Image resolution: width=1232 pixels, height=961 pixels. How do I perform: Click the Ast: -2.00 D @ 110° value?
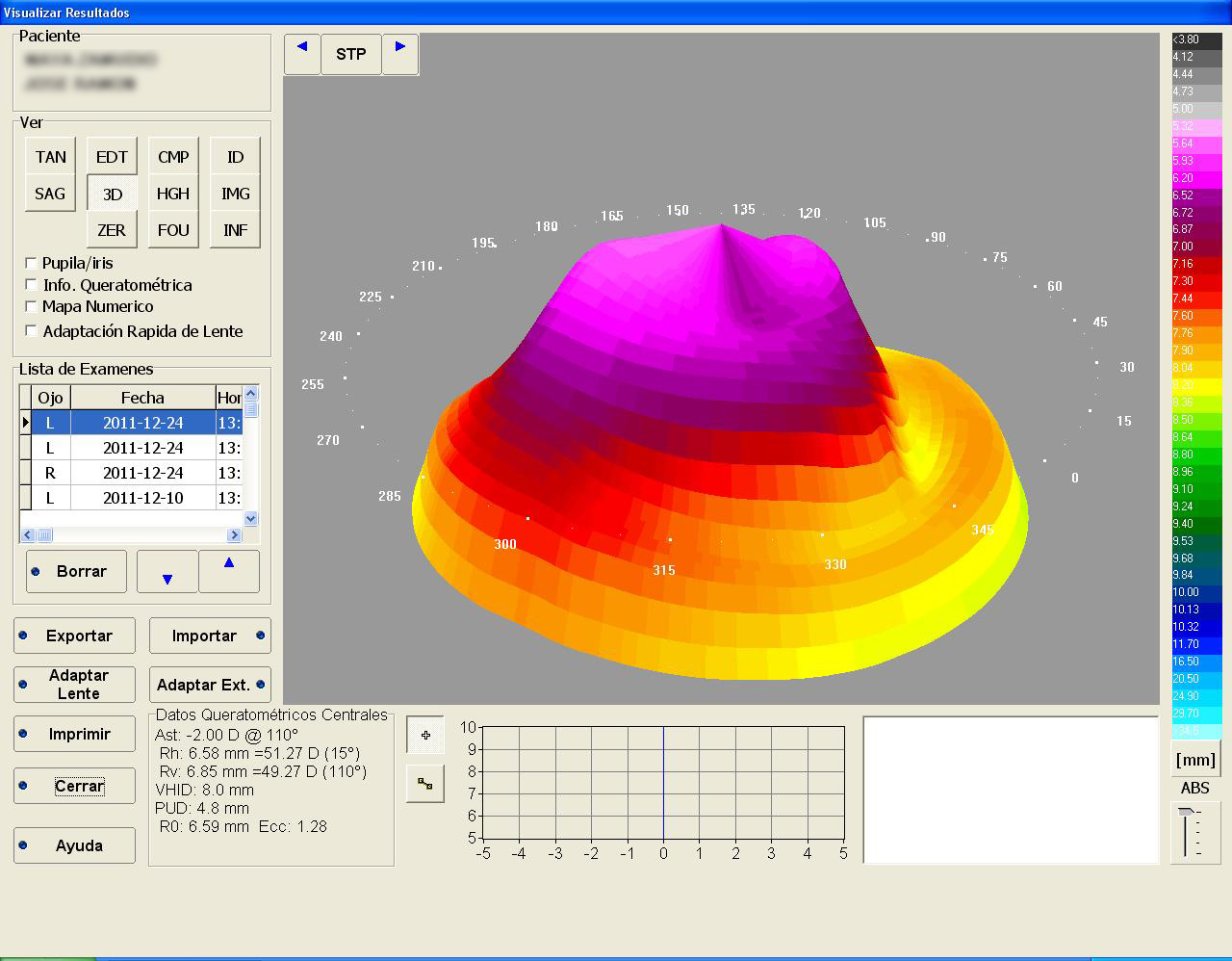[227, 735]
